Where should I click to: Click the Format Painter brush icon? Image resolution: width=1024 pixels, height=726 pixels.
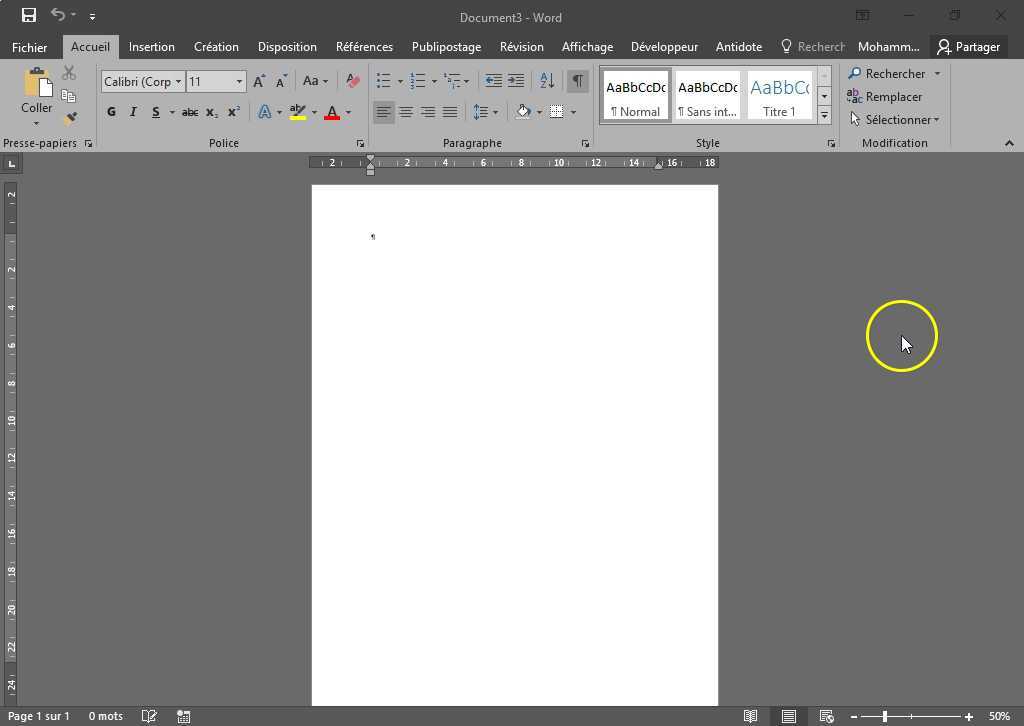[x=69, y=118]
